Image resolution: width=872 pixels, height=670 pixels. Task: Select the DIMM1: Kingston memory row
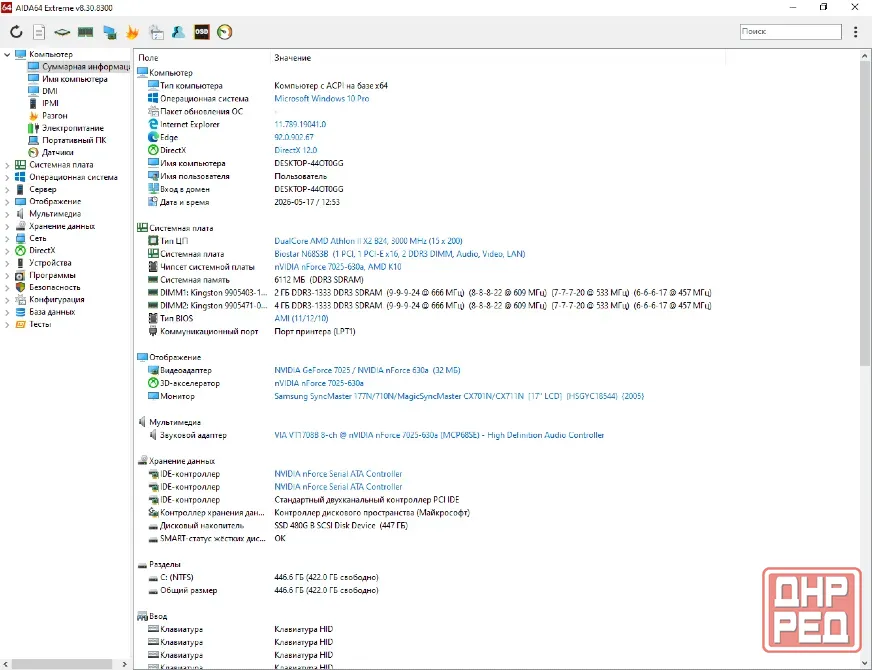[429, 292]
